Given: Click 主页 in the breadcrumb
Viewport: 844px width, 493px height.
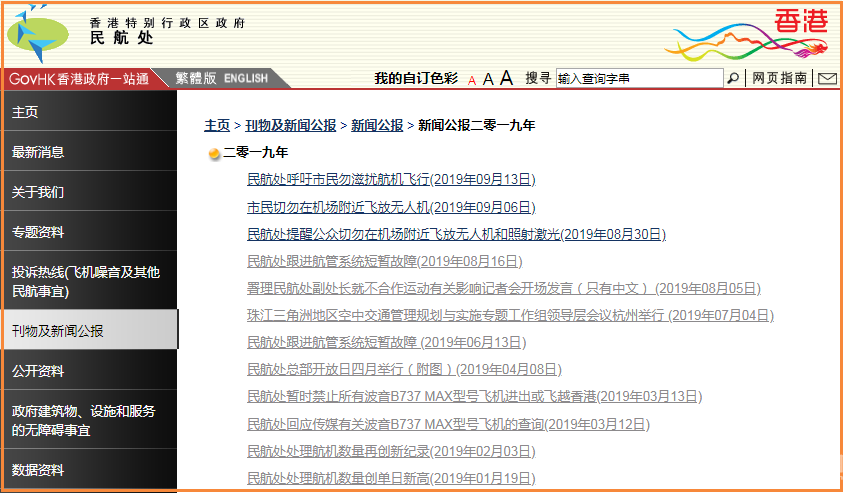Looking at the screenshot, I should click(x=217, y=125).
